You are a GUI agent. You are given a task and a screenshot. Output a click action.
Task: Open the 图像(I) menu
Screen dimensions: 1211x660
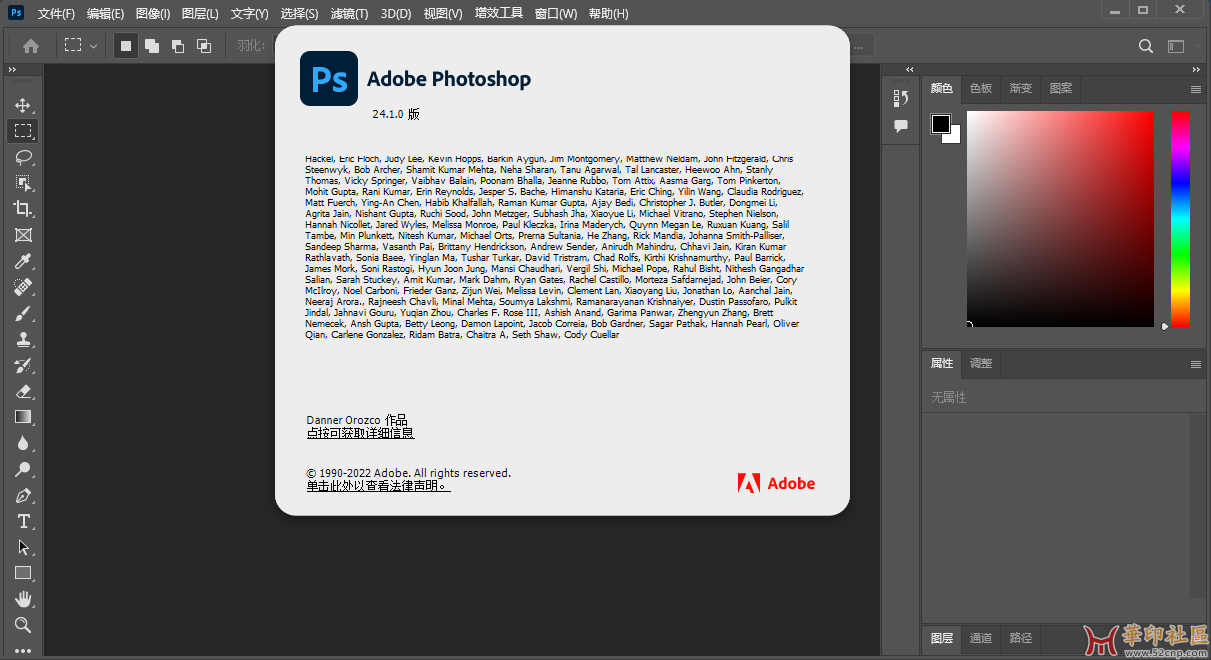pos(153,14)
